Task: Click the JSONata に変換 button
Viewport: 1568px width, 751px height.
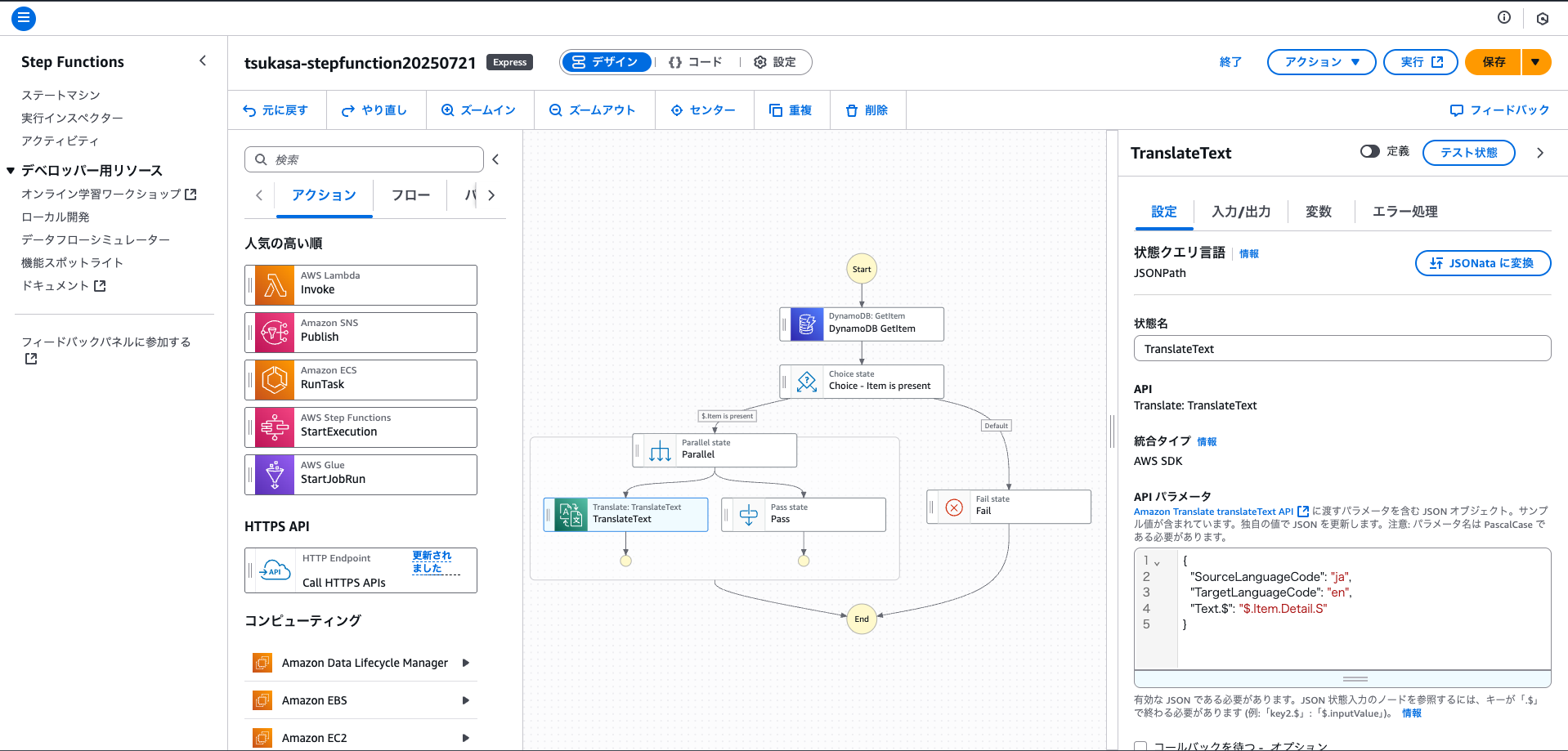Action: pos(1483,263)
